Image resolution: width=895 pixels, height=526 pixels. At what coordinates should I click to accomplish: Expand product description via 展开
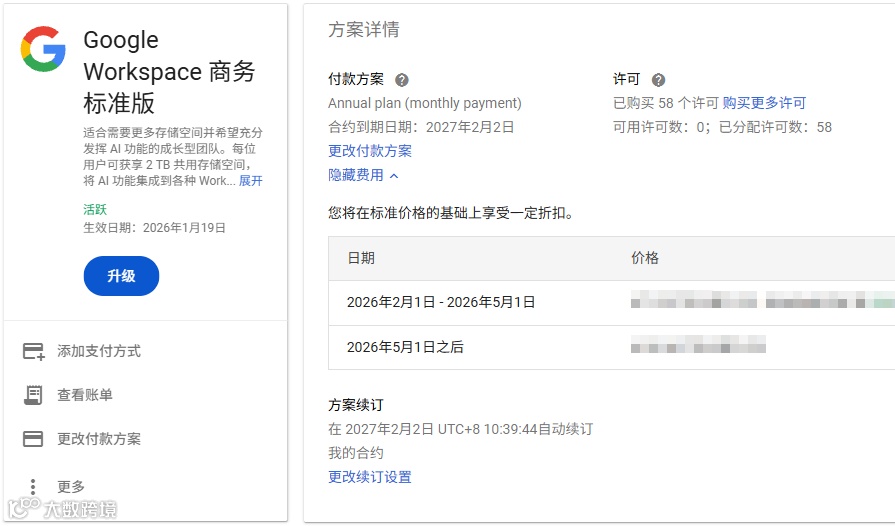click(251, 181)
